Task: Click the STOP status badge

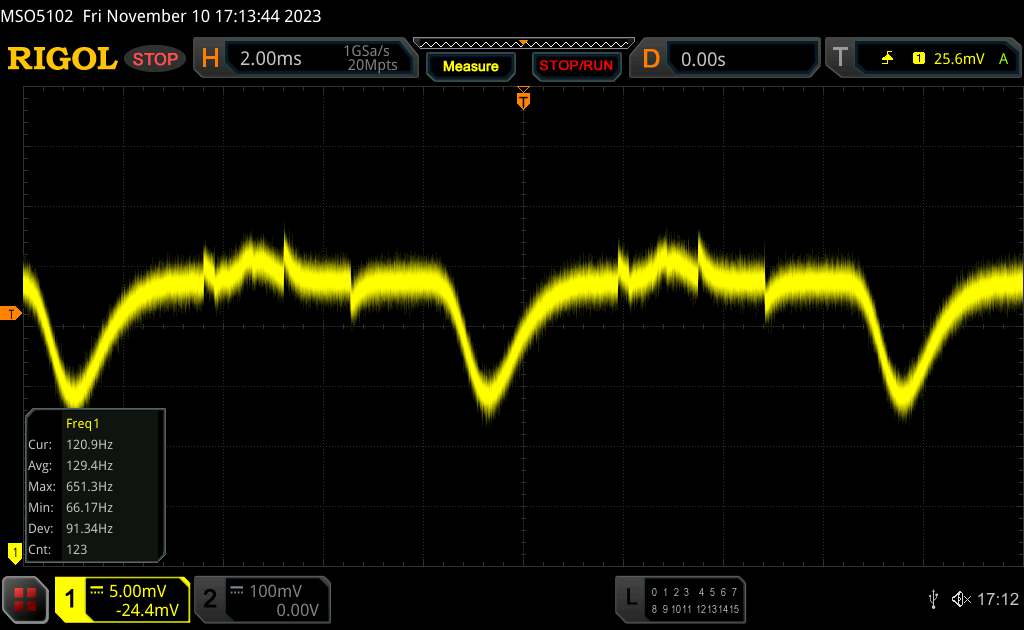Action: point(155,59)
